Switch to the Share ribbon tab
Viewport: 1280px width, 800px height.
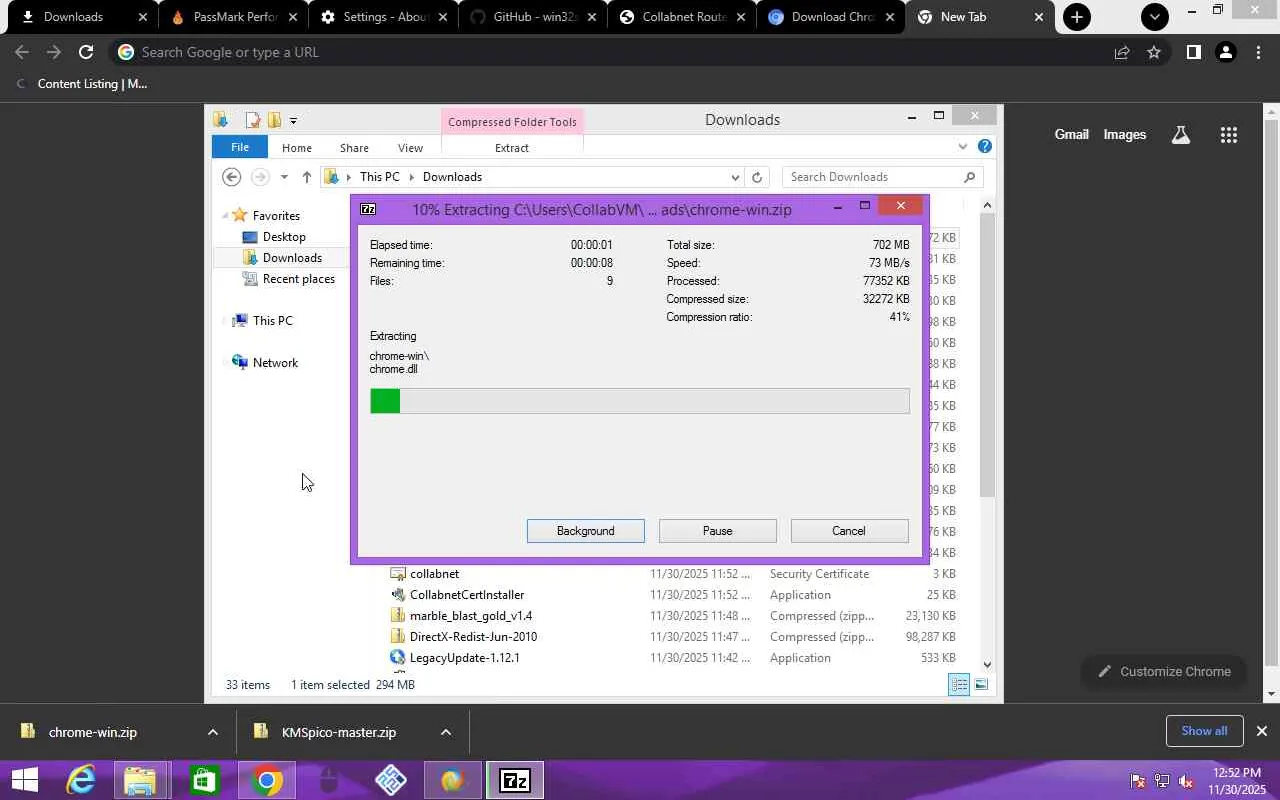point(354,148)
